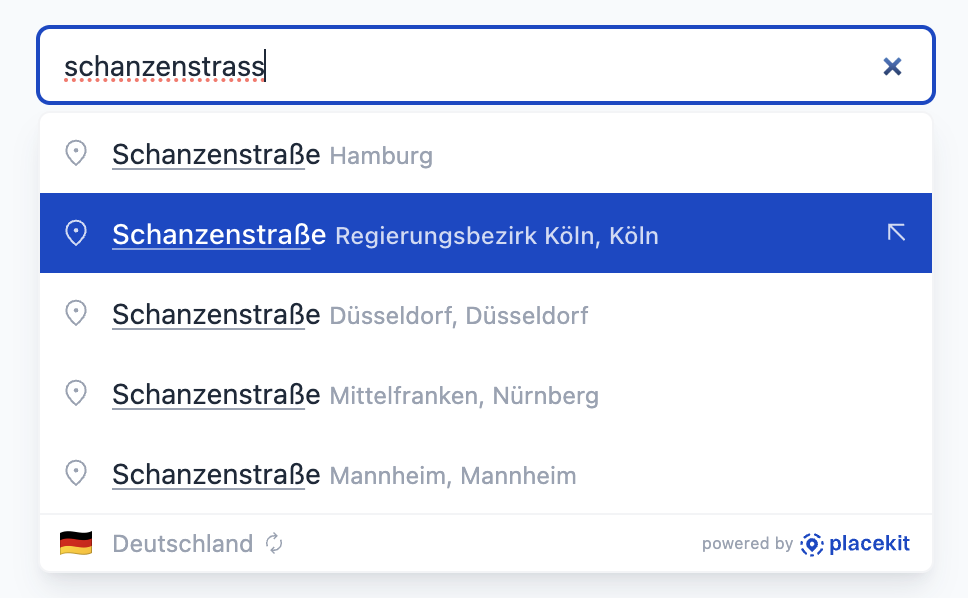Switch country via Deutschland label
This screenshot has width=968, height=598.
pyautogui.click(x=182, y=544)
